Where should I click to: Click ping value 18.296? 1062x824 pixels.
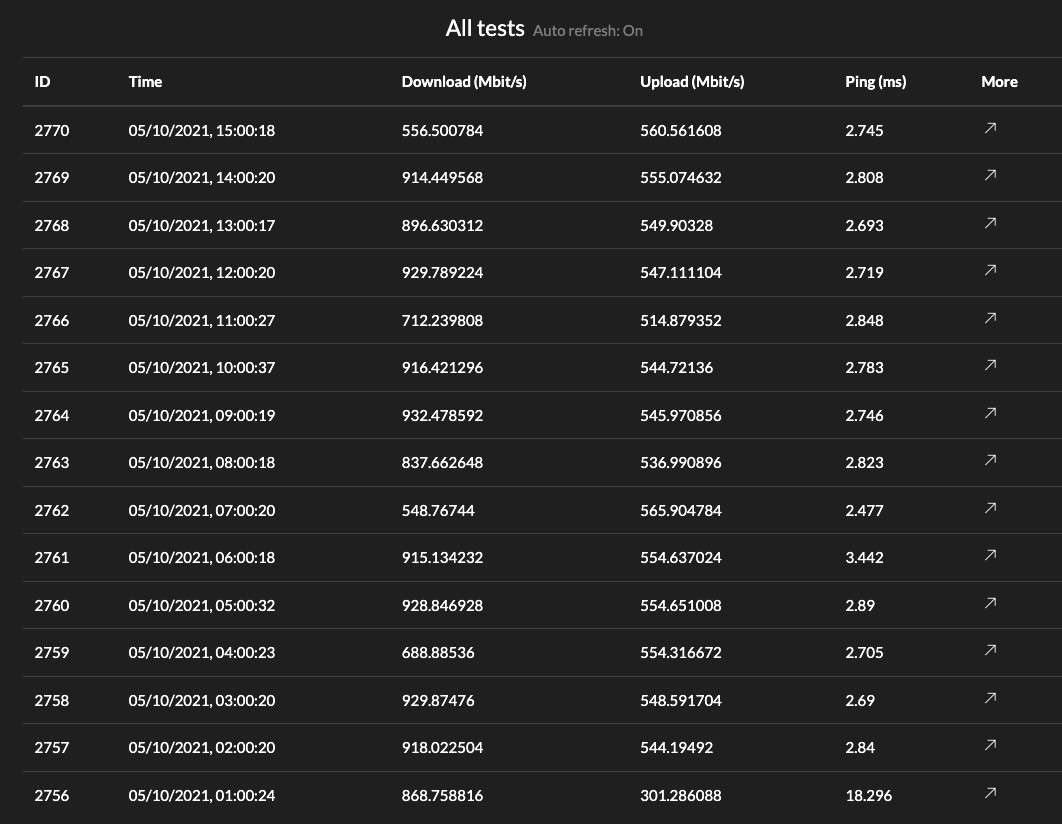(x=869, y=796)
